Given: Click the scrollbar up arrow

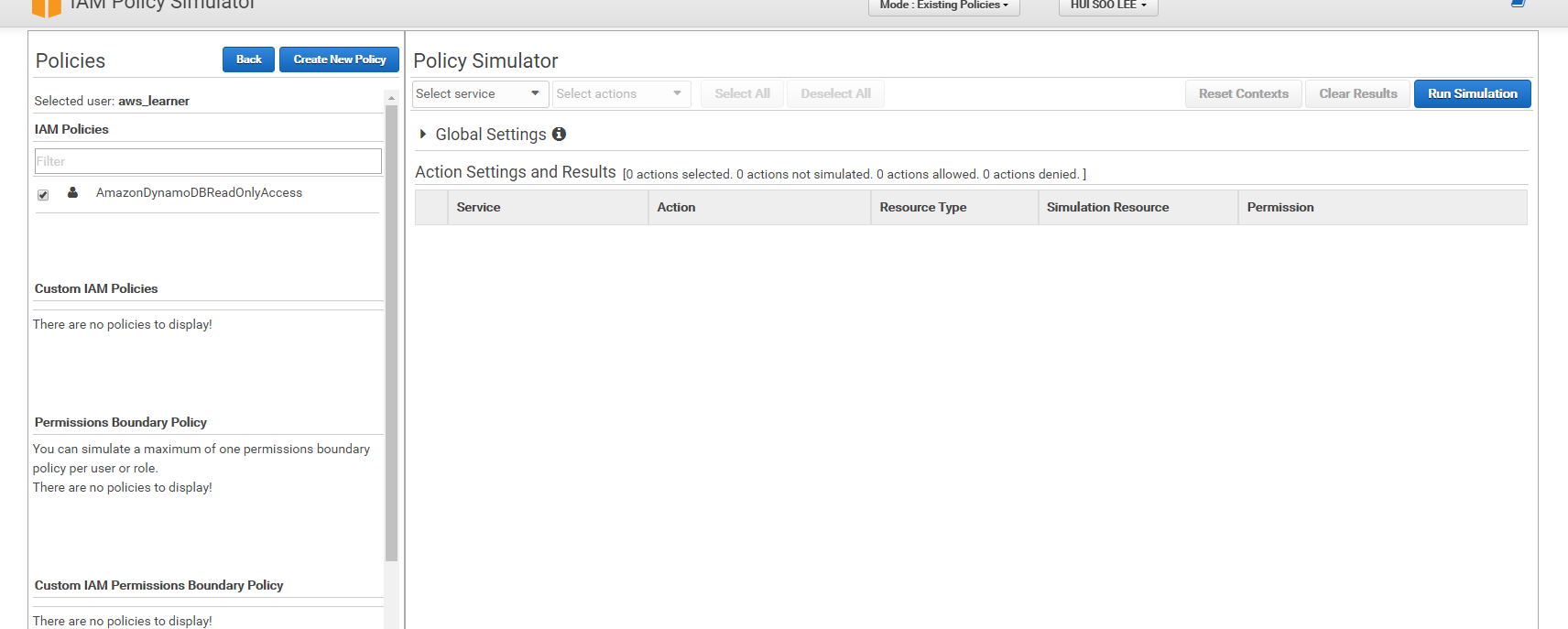Looking at the screenshot, I should coord(391,97).
